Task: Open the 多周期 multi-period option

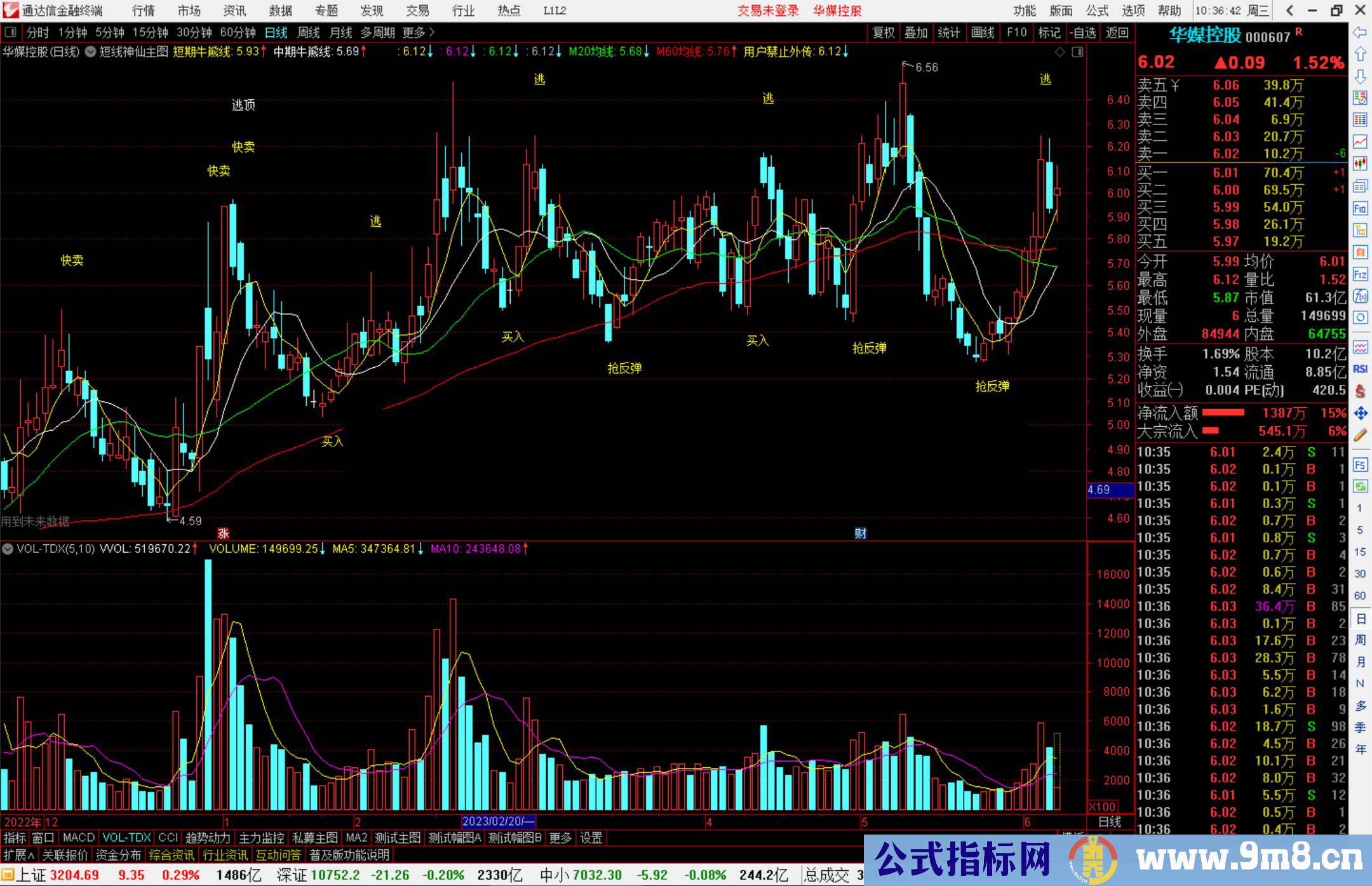Action: pyautogui.click(x=377, y=32)
